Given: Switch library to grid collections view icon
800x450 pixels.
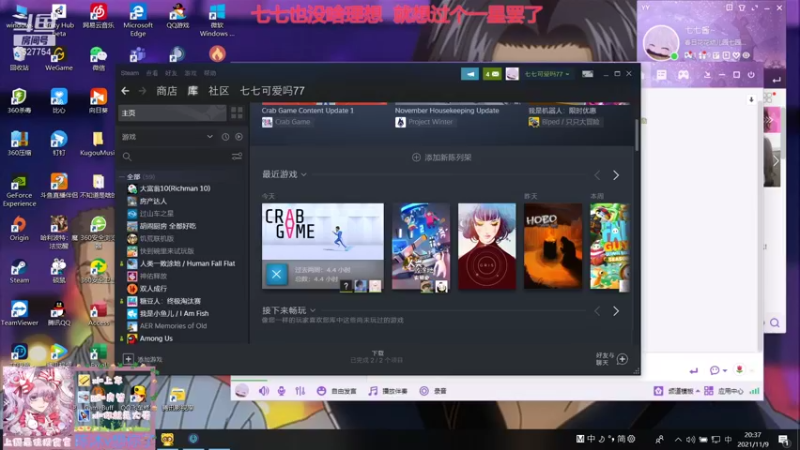Looking at the screenshot, I should click(x=237, y=113).
